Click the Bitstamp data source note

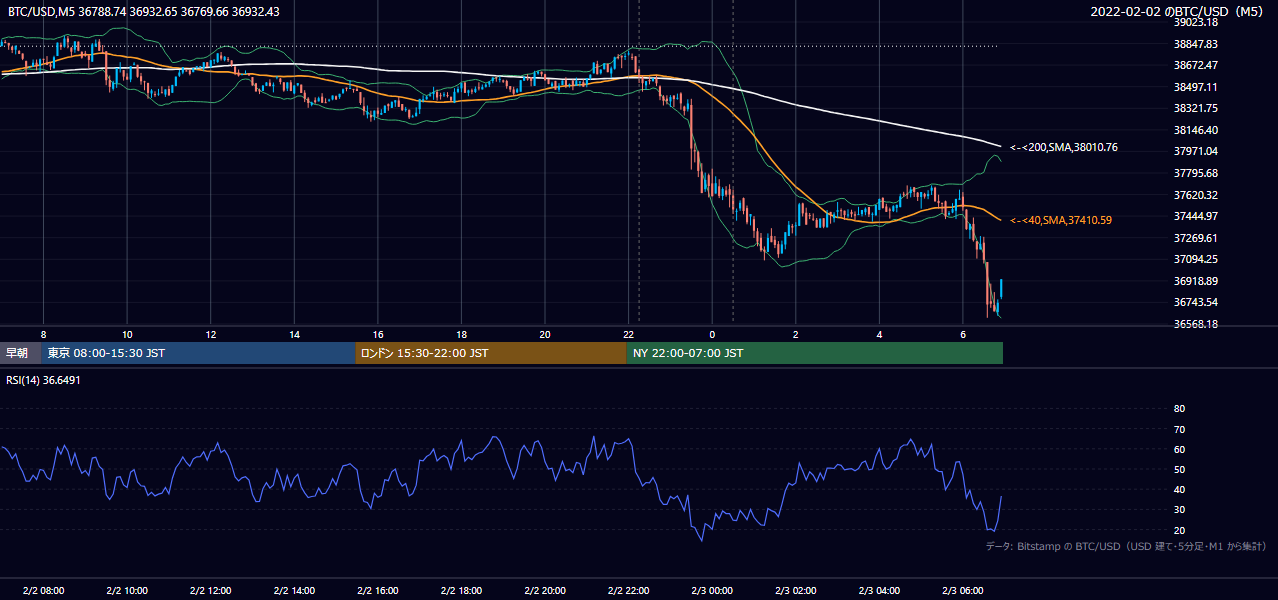[x=1126, y=546]
